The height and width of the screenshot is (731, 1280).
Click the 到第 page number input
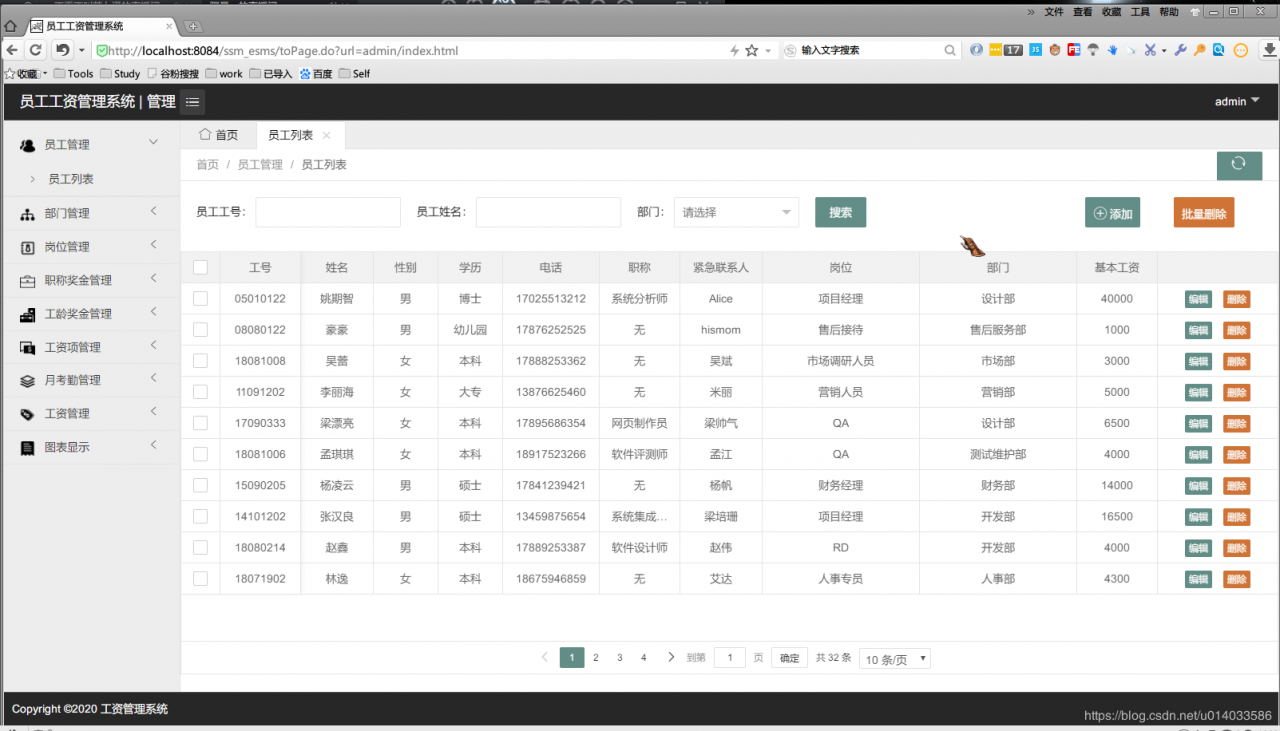[730, 657]
